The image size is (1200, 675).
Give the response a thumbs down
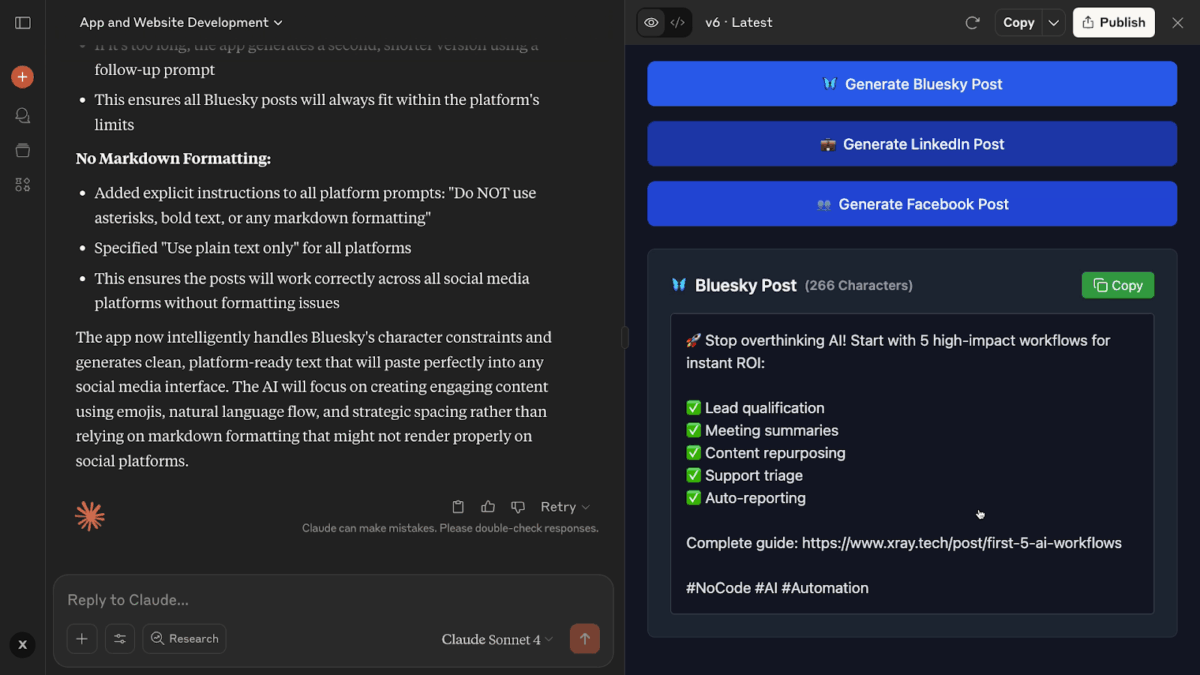point(518,507)
